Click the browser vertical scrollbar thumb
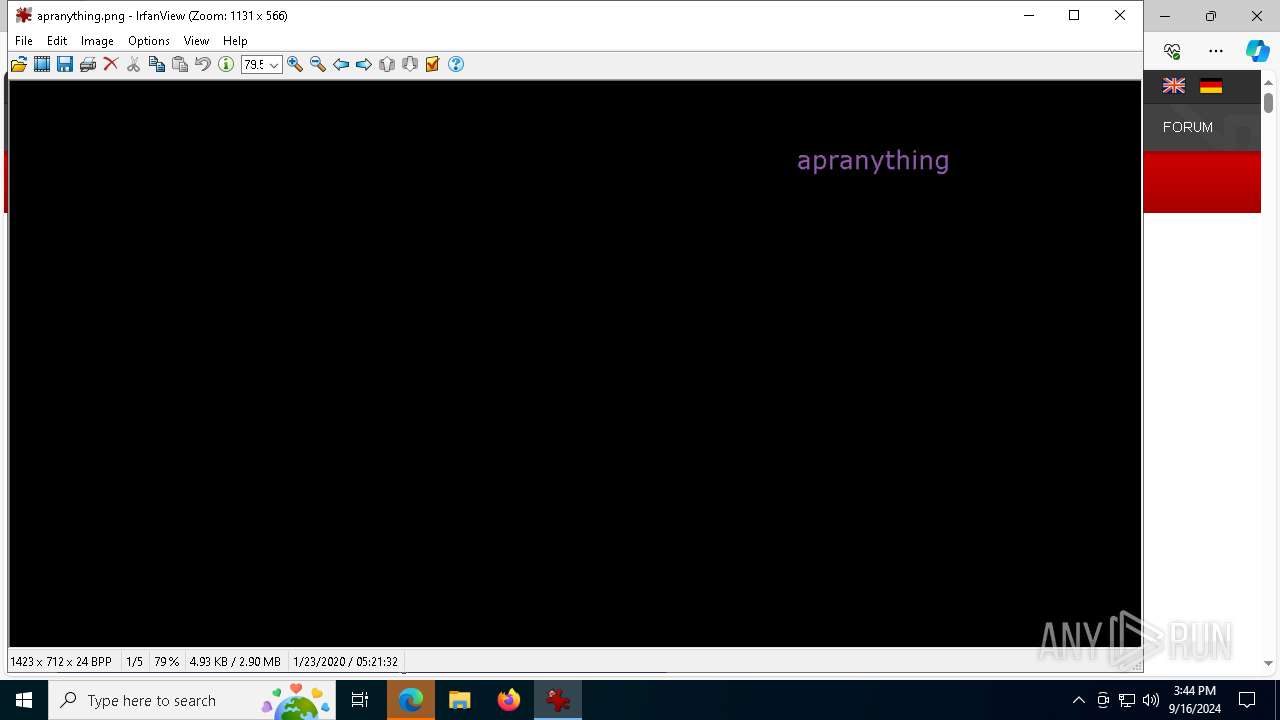The image size is (1280, 720). pyautogui.click(x=1268, y=103)
